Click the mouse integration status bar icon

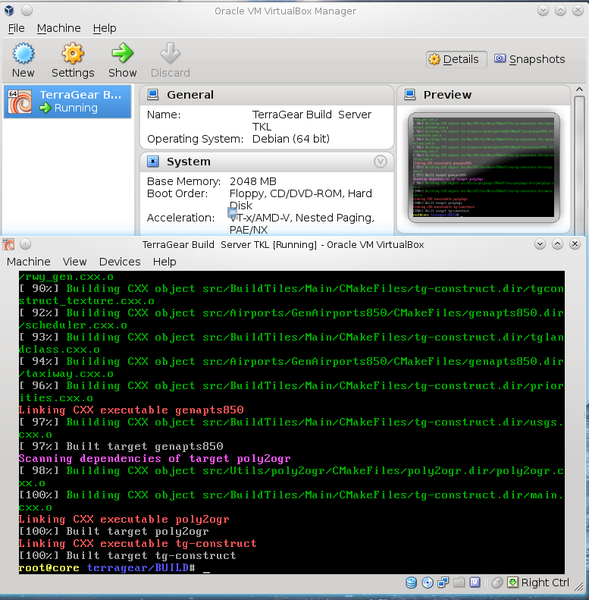click(497, 582)
